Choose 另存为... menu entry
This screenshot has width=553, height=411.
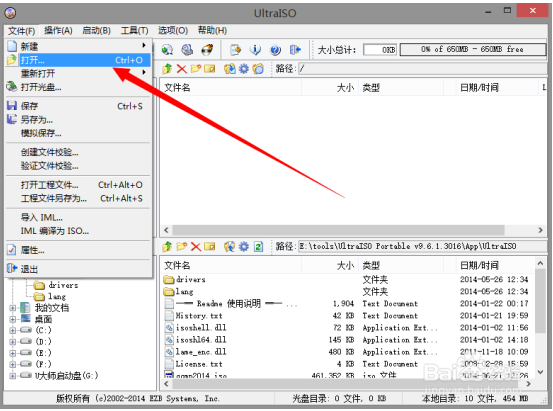tap(78, 120)
